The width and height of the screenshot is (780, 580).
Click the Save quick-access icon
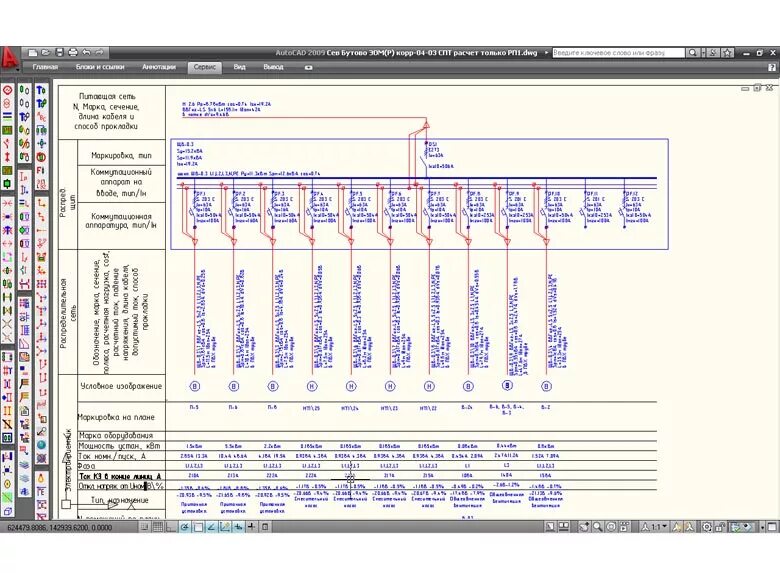59,52
